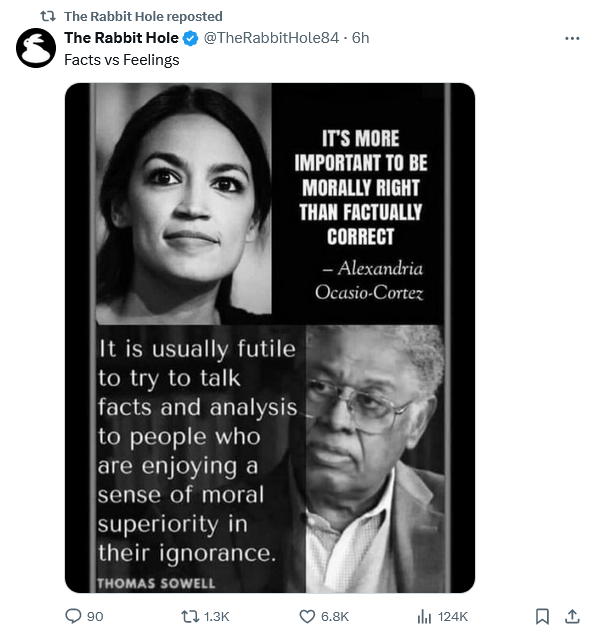The width and height of the screenshot is (598, 638).
Task: Click the blue verified badge
Action: pyautogui.click(x=190, y=38)
